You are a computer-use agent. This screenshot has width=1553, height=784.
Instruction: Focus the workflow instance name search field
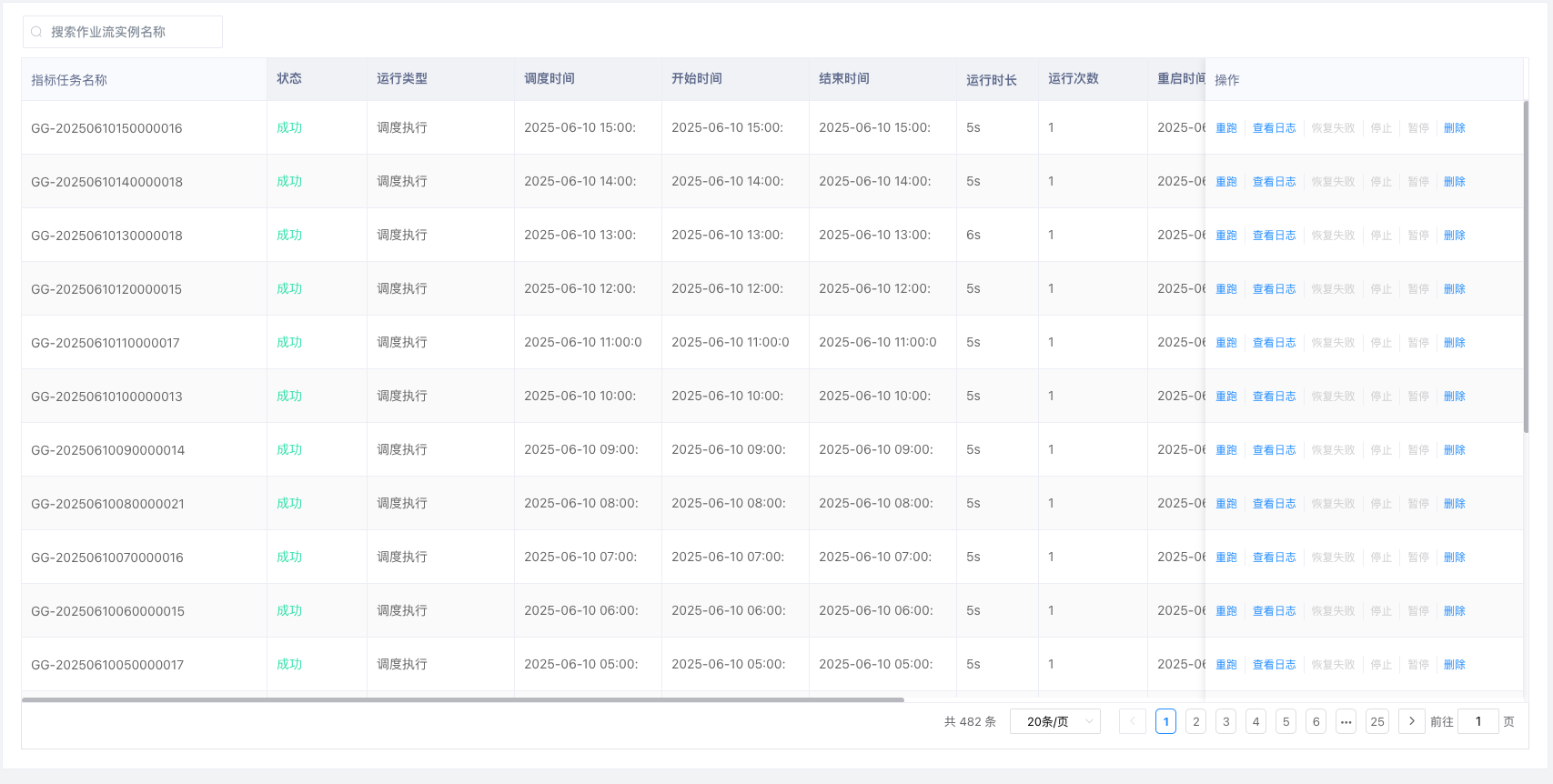[132, 32]
